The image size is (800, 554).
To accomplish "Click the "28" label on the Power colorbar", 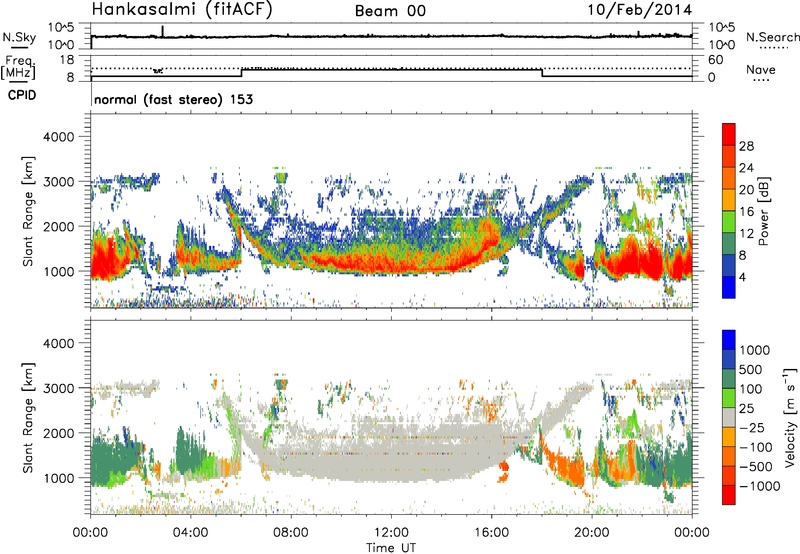I will click(746, 146).
